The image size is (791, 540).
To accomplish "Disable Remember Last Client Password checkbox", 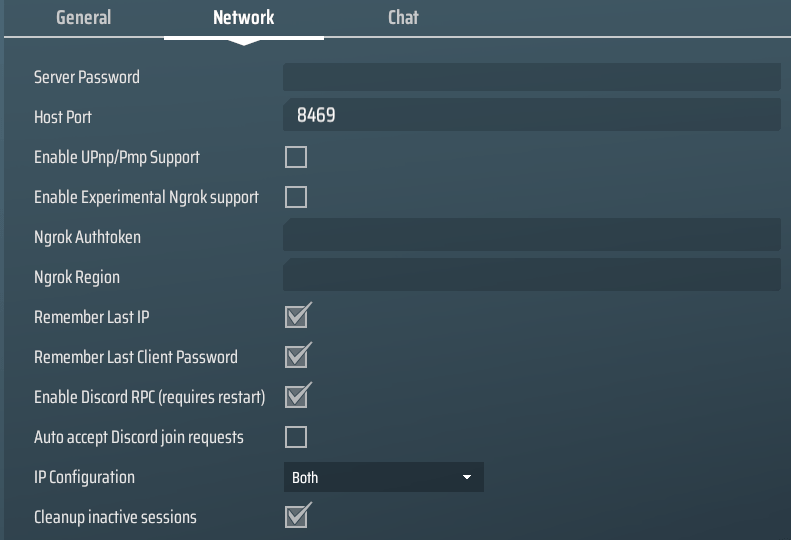I will (296, 357).
